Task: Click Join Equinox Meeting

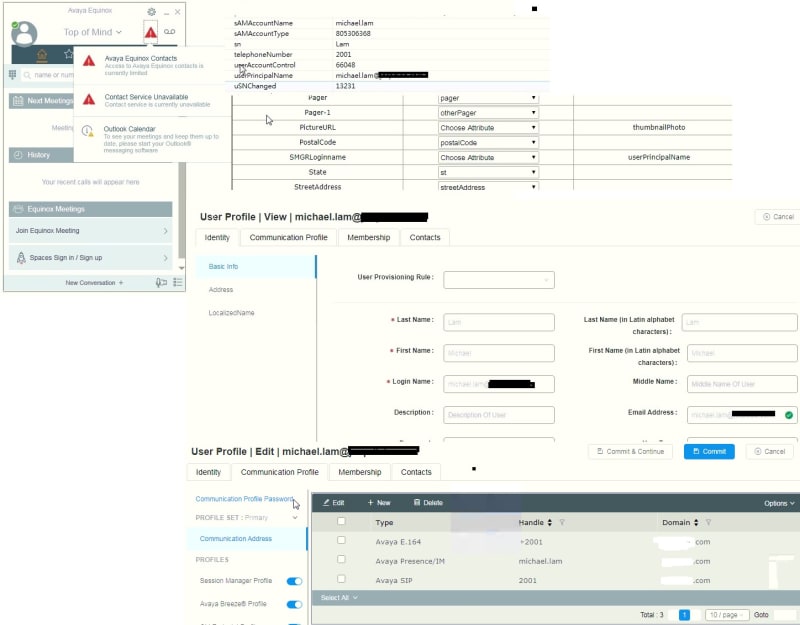Action: (91, 231)
